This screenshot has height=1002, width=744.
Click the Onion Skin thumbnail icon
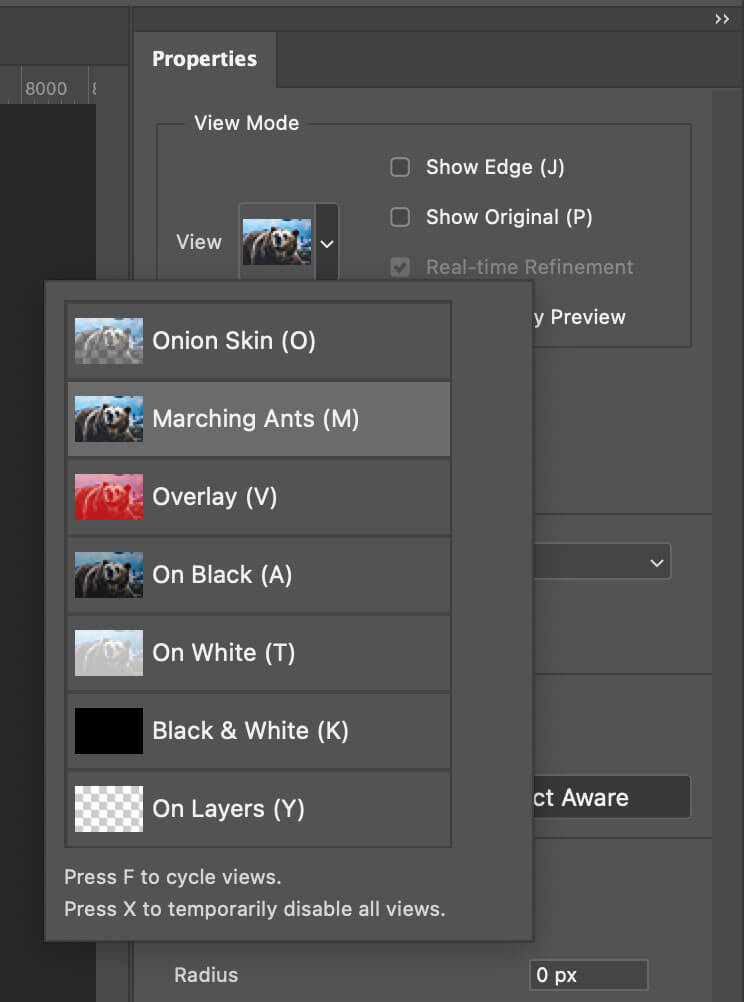tap(109, 341)
